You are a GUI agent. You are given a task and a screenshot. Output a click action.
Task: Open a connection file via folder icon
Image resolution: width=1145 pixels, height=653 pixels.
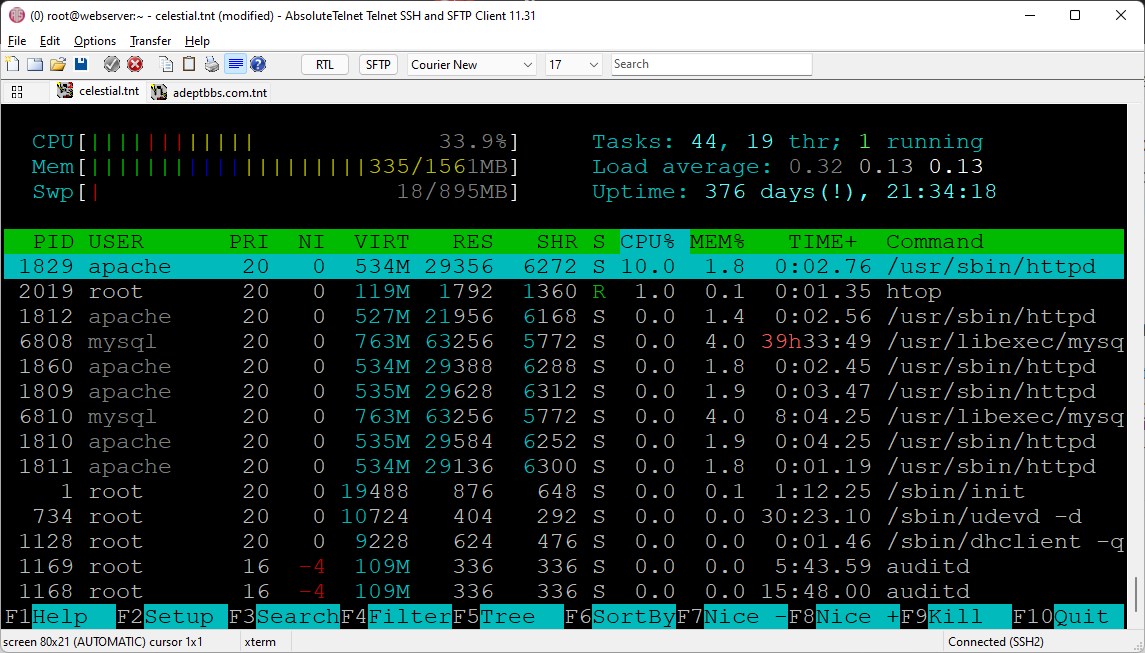pyautogui.click(x=58, y=64)
